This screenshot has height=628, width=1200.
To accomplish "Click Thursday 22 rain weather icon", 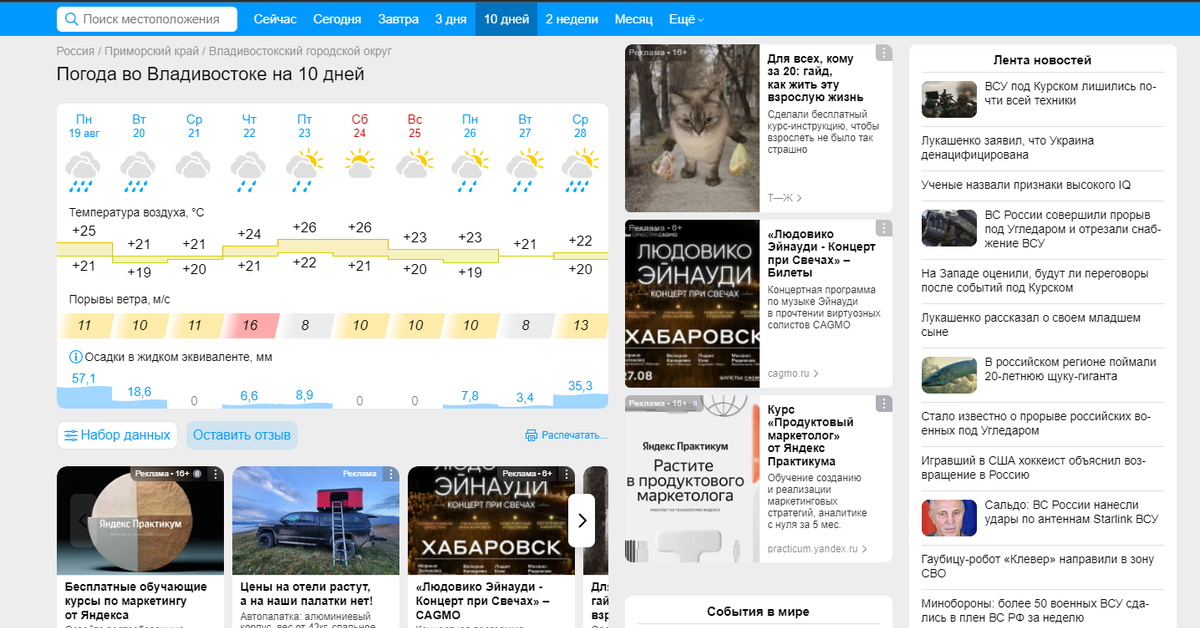I will (x=249, y=170).
